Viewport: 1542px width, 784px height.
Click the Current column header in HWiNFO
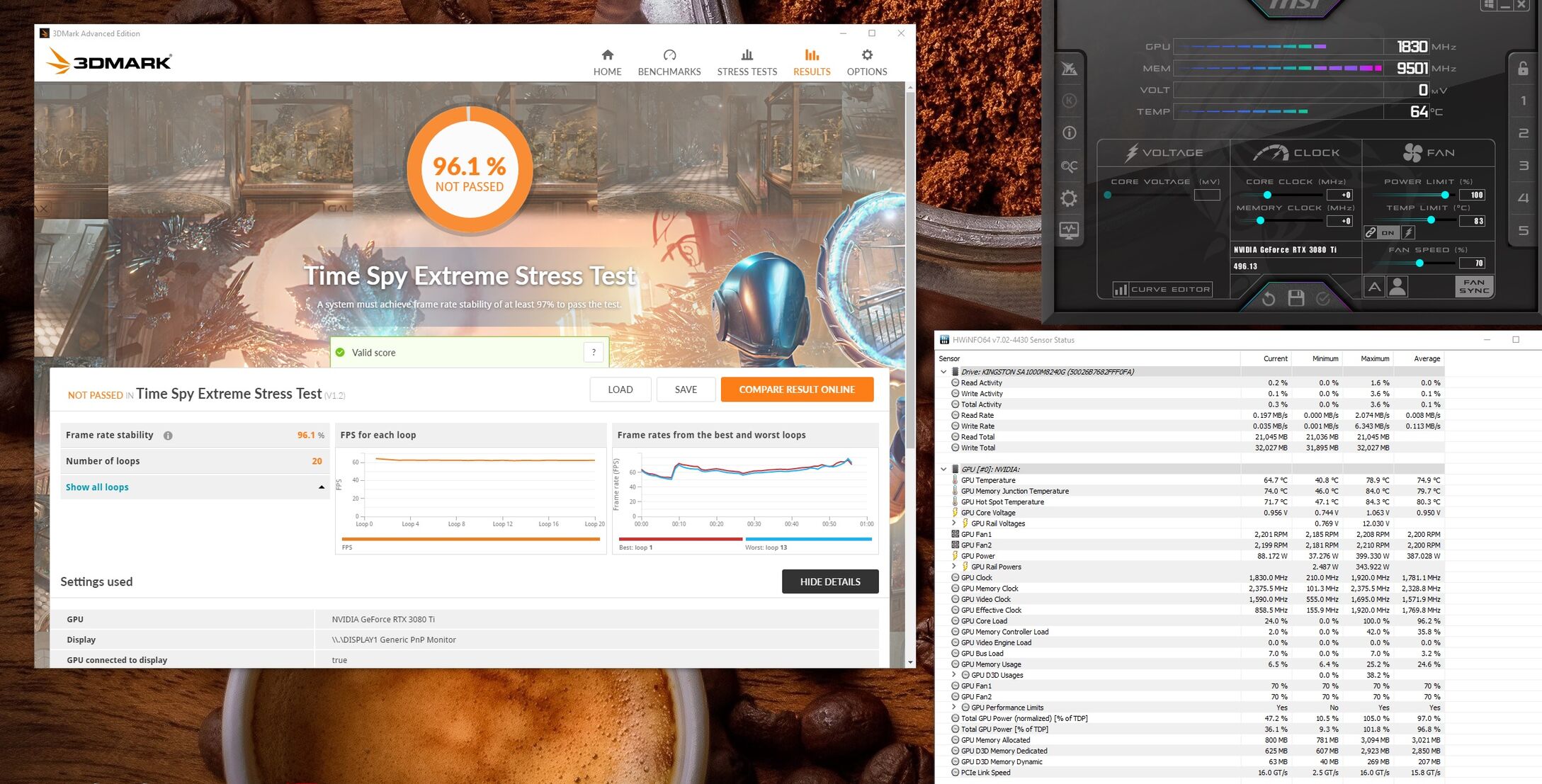click(x=1266, y=358)
